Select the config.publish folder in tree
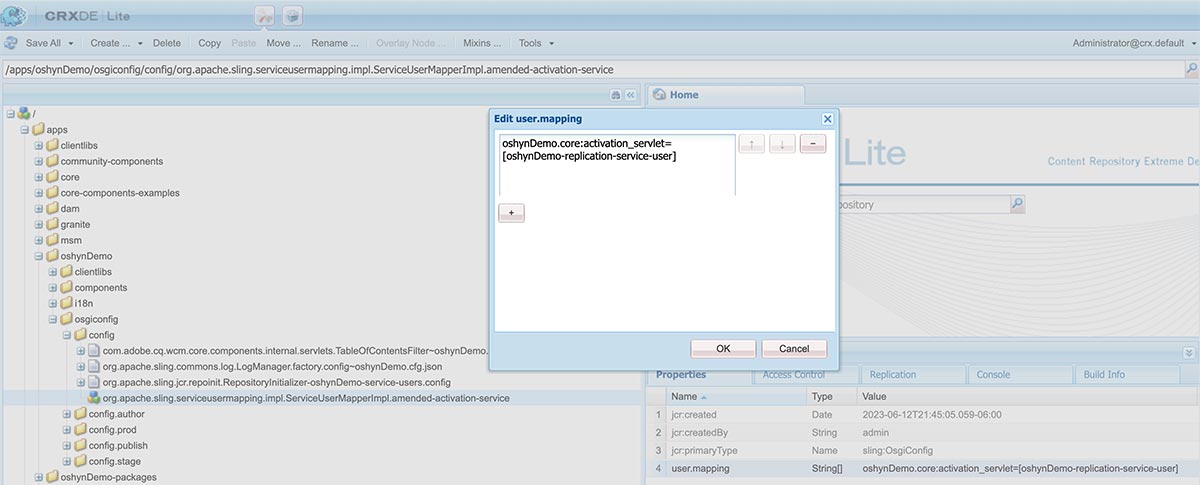Screen dimensions: 1200x485 click(117, 445)
